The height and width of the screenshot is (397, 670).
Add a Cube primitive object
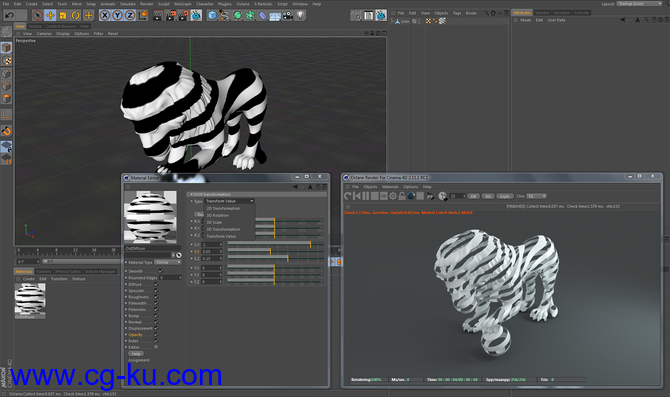pyautogui.click(x=212, y=15)
